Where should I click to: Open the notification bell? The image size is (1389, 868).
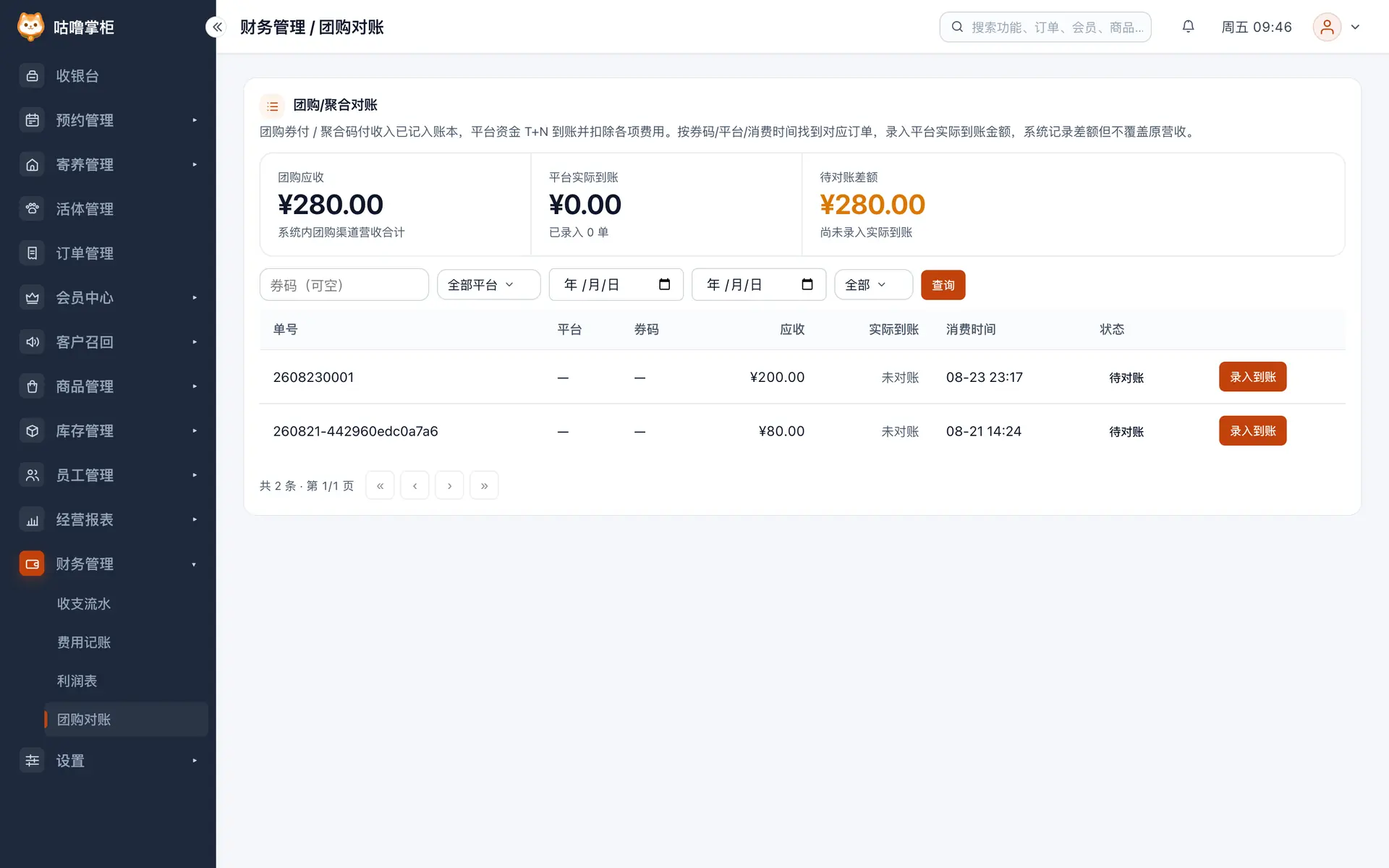(x=1188, y=27)
